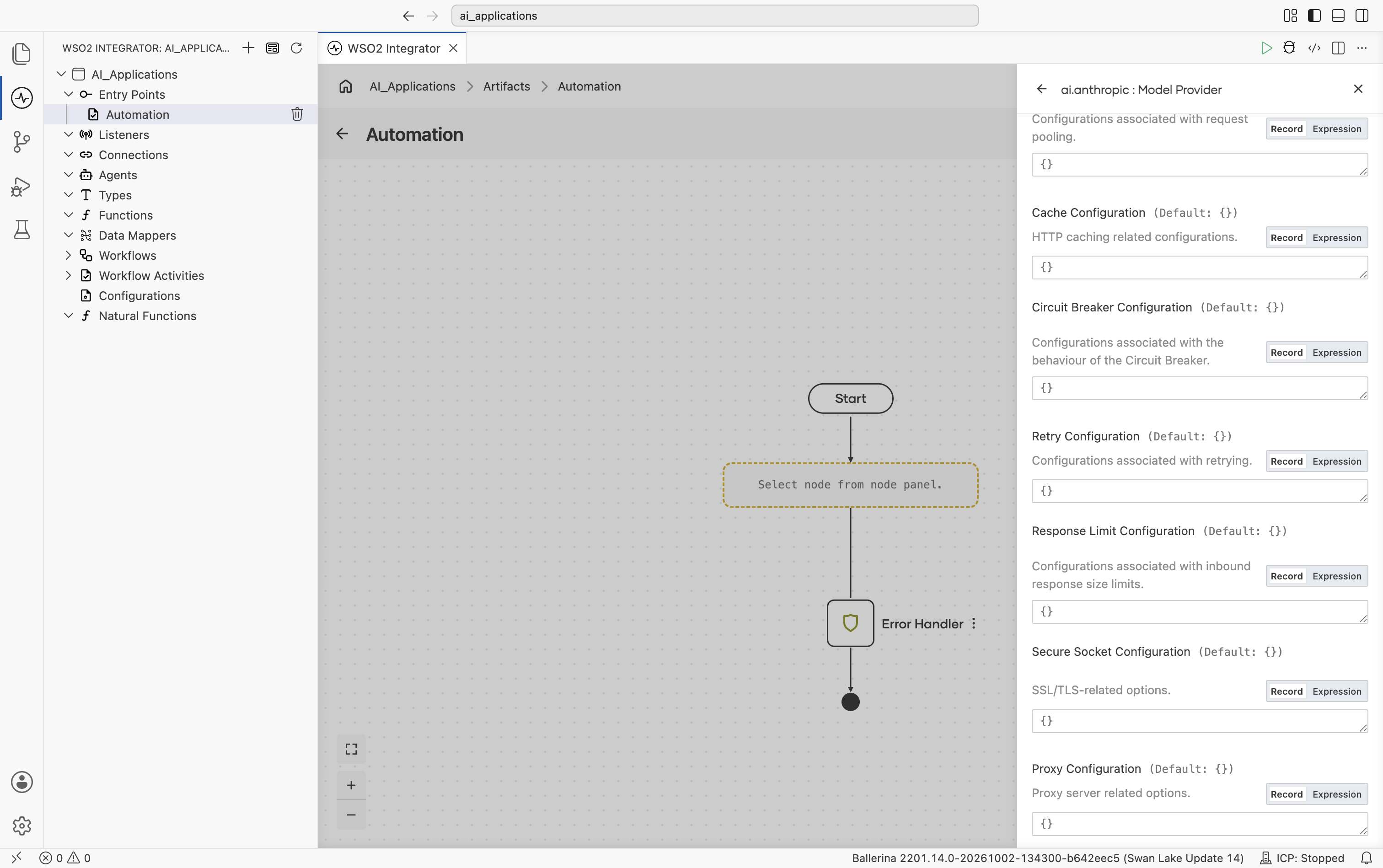Select Expression mode for Secure Socket Configuration
The image size is (1383, 868).
[x=1336, y=691]
